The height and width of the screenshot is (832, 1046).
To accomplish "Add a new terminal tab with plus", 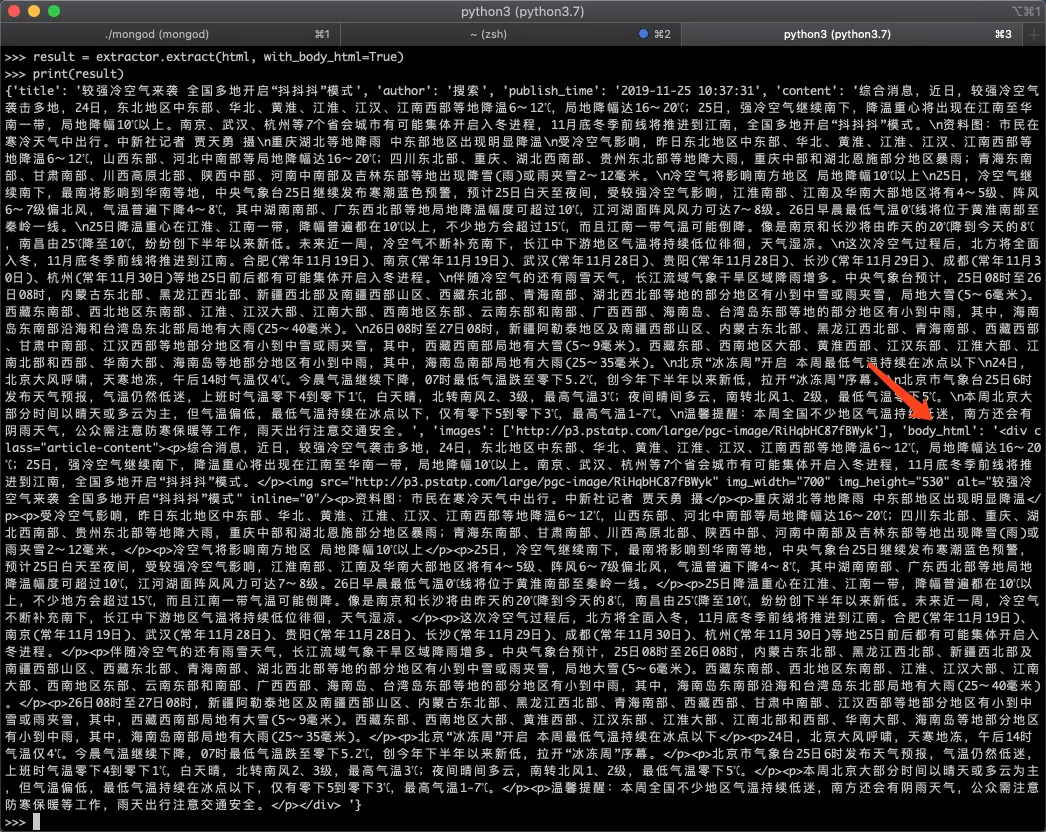I will [1034, 34].
